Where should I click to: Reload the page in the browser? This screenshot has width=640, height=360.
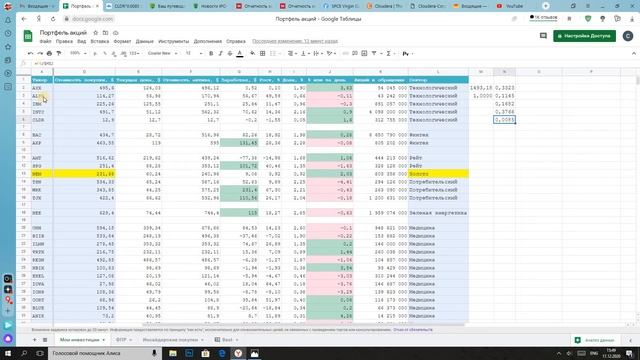coord(53,19)
